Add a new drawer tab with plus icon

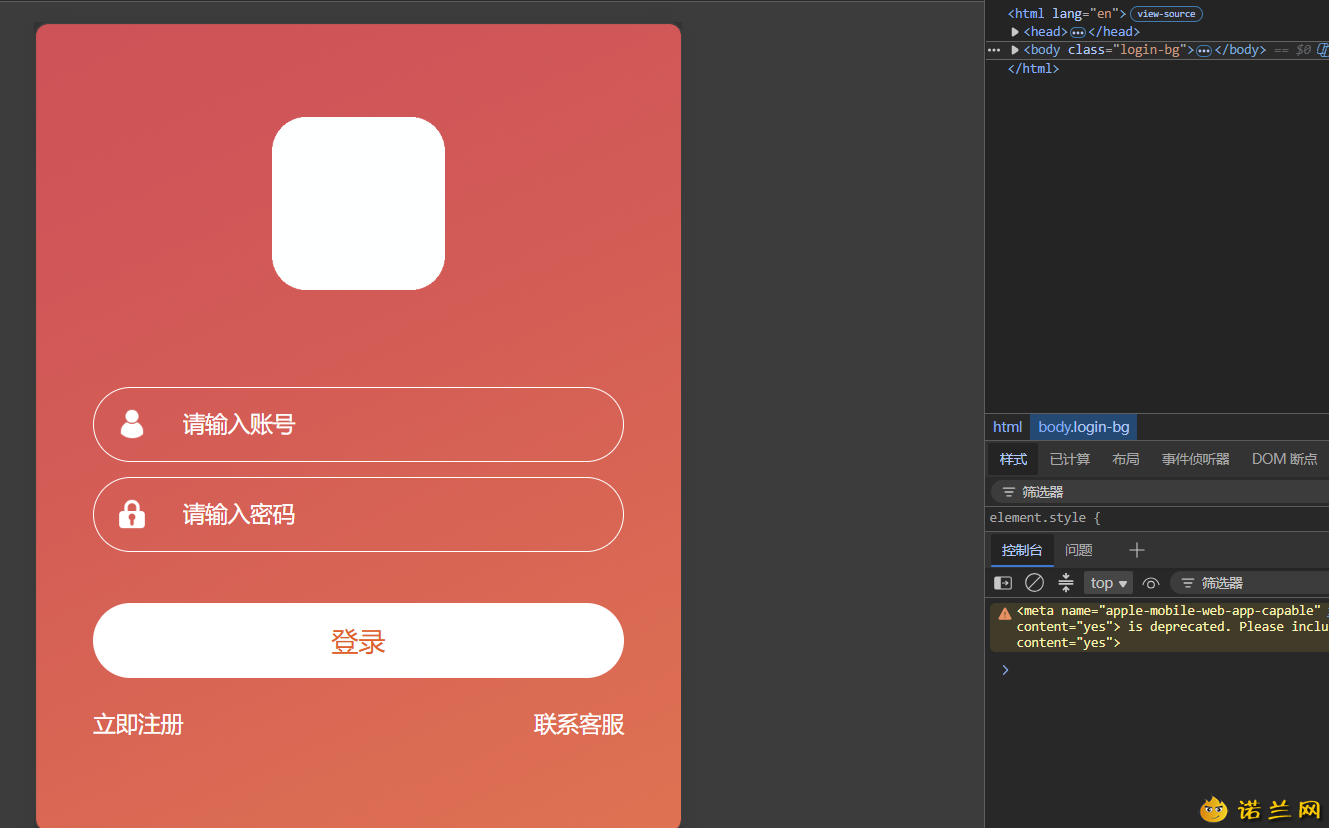tap(1136, 550)
